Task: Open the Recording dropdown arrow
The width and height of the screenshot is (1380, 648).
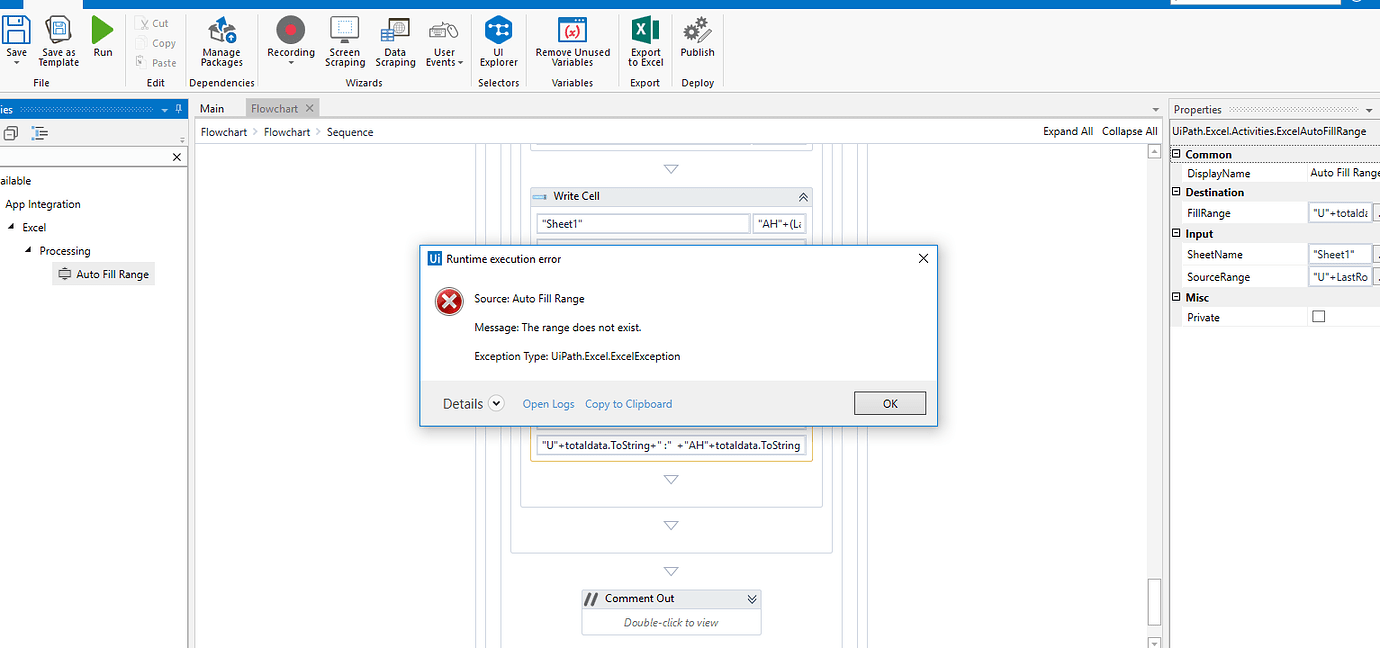Action: coord(291,63)
